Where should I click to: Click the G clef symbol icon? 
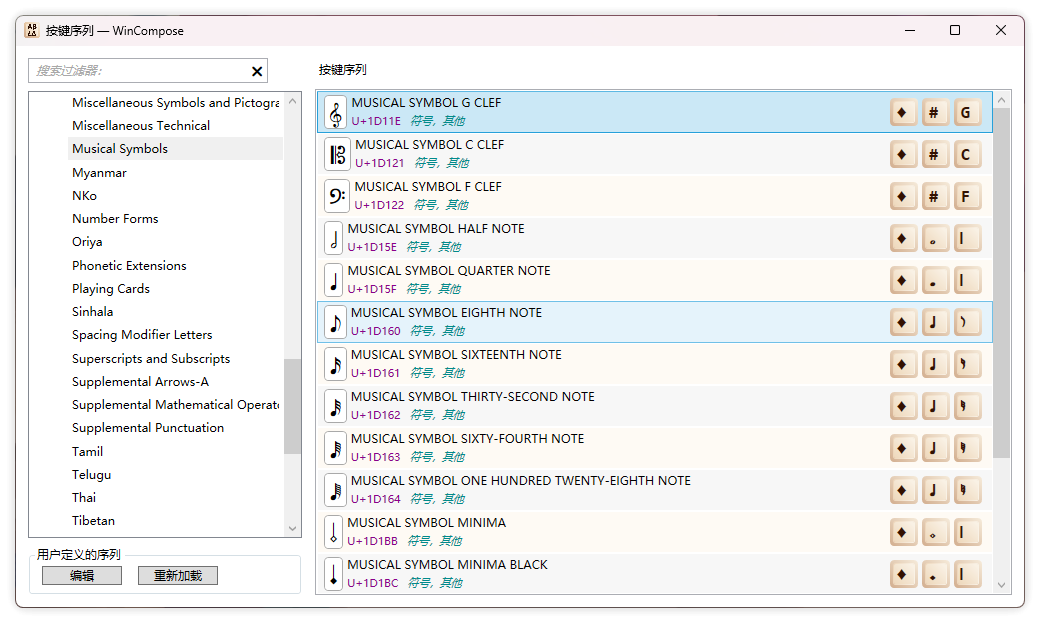tap(336, 112)
